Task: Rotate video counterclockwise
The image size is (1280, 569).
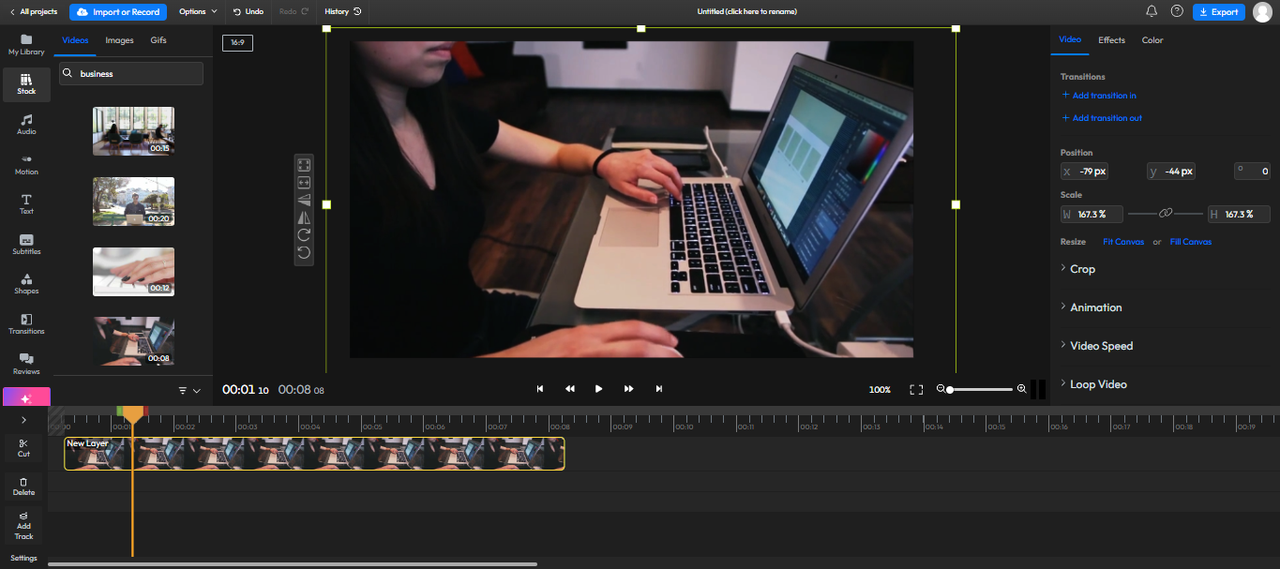Action: 305,252
